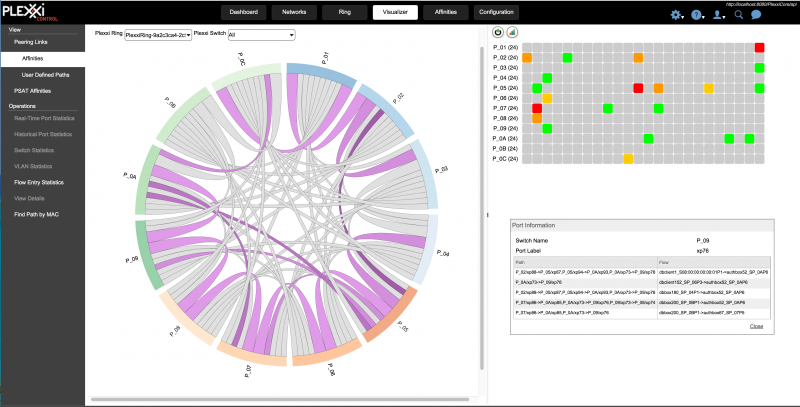This screenshot has width=800, height=407.
Task: Expand the Plexxi Switch dropdown
Action: (261, 35)
